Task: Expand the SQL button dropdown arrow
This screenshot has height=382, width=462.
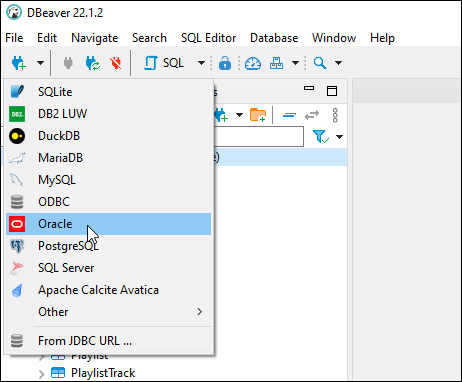Action: pos(201,63)
